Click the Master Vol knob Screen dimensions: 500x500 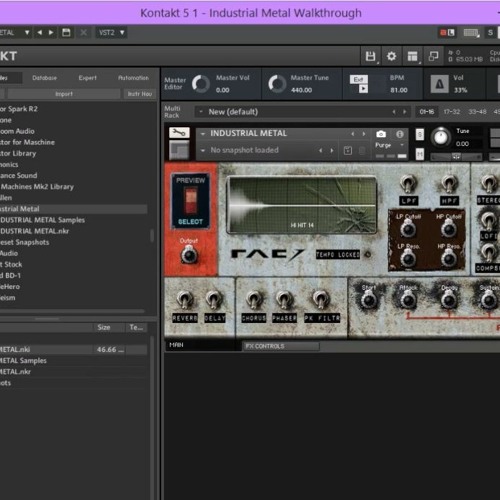[201, 84]
